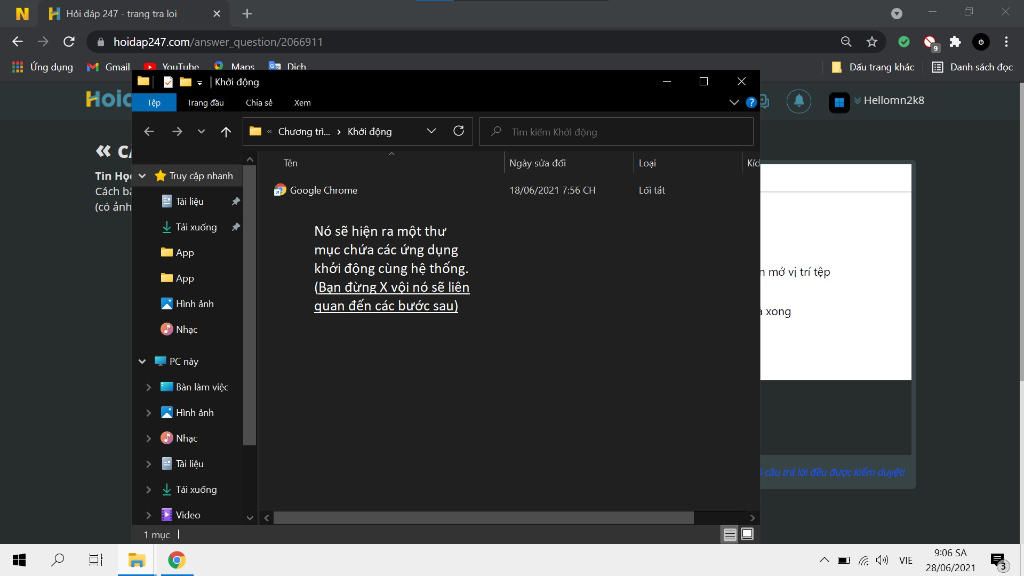Viewport: 1024px width, 576px height.
Task: Click the volume speaker icon in system tray
Action: pyautogui.click(x=882, y=560)
